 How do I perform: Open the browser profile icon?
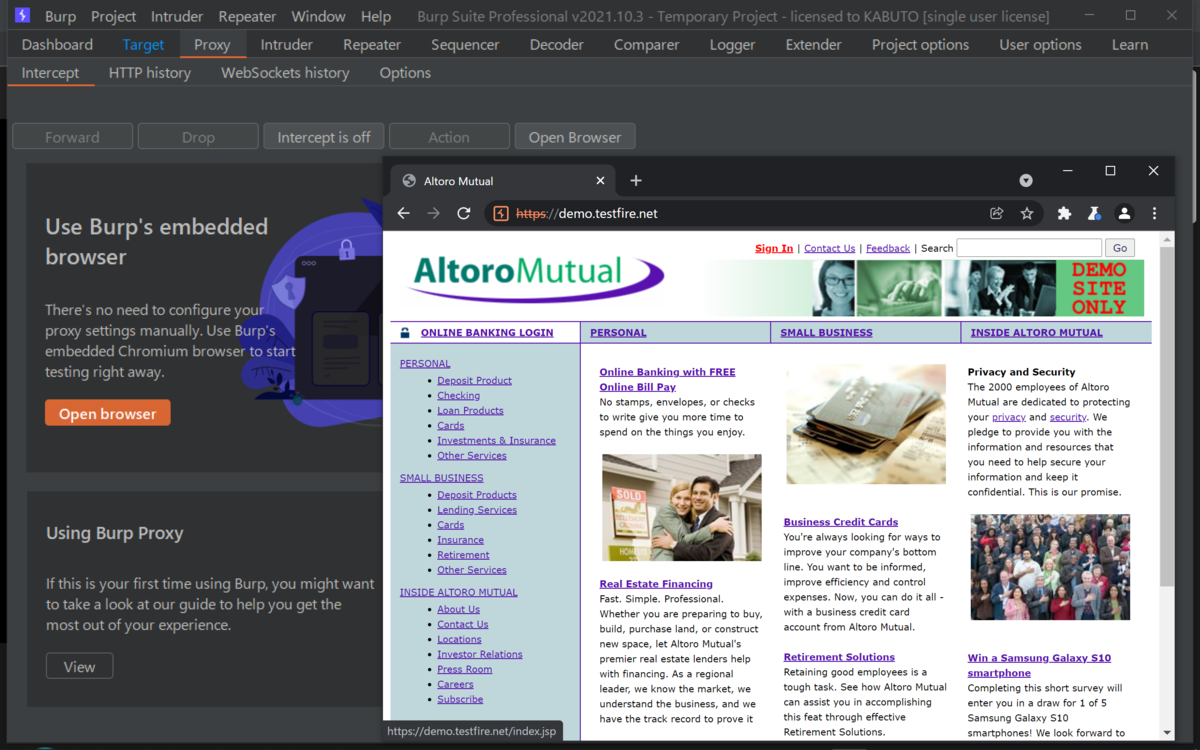[x=1124, y=213]
